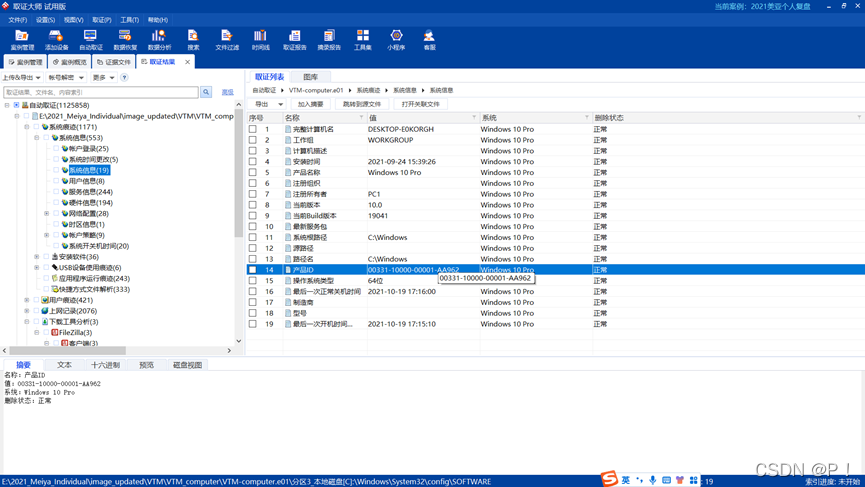This screenshot has width=865, height=487.
Task: Open the 导出 dropdown in results toolbar
Action: point(268,104)
